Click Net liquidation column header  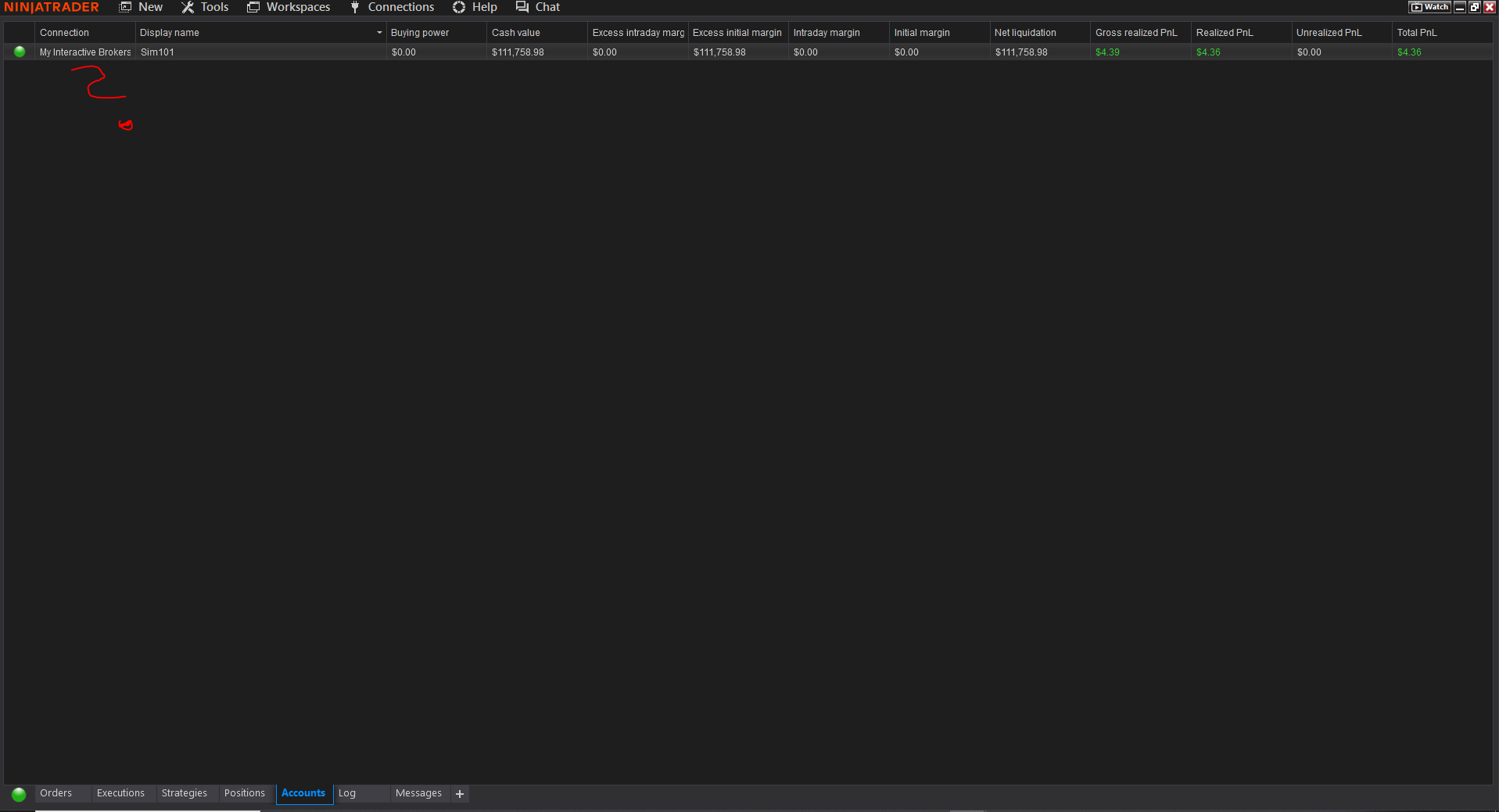click(x=1040, y=33)
